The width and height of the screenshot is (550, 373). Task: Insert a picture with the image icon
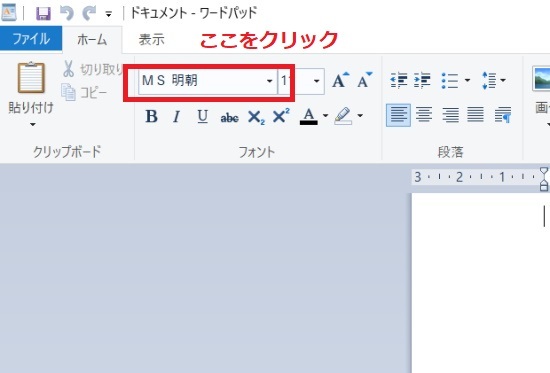[x=541, y=79]
